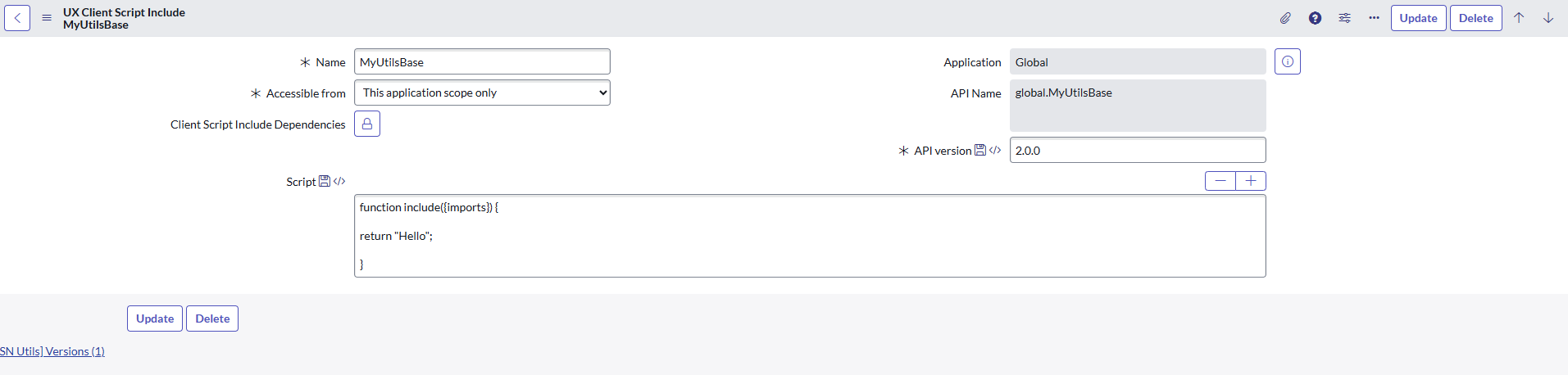This screenshot has height=375, width=1568.
Task: Go to previous record with up arrow
Action: 1519,18
